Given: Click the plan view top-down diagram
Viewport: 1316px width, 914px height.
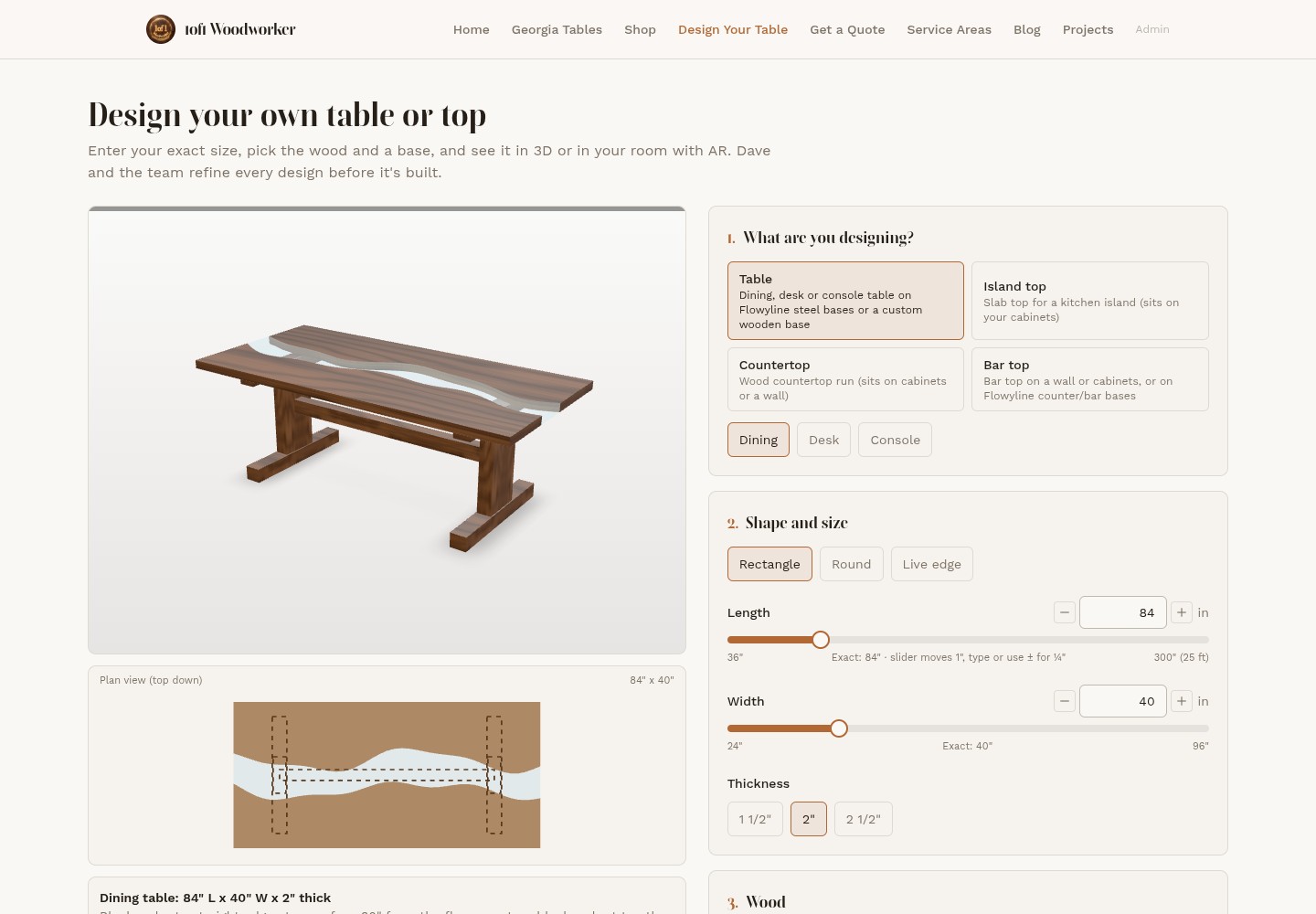Looking at the screenshot, I should 387,775.
